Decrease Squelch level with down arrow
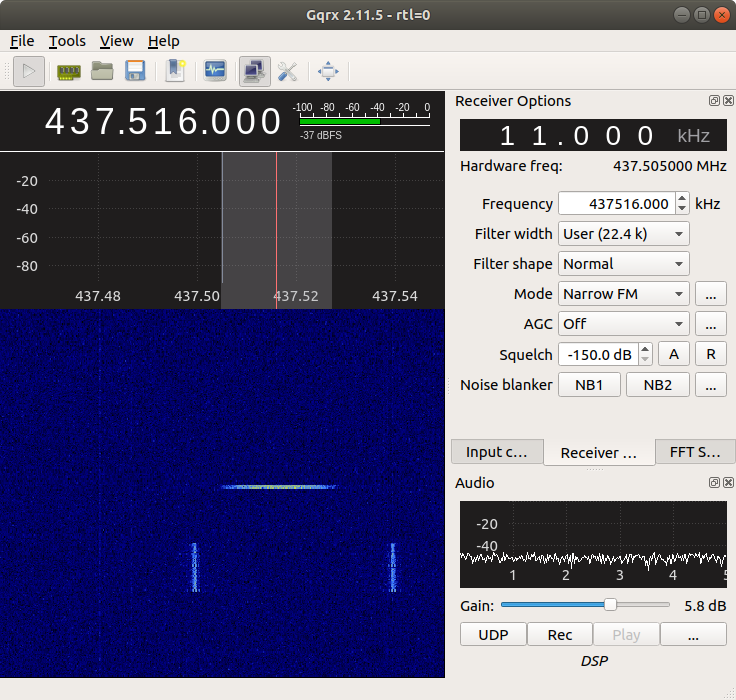Viewport: 736px width, 700px height. (645, 360)
